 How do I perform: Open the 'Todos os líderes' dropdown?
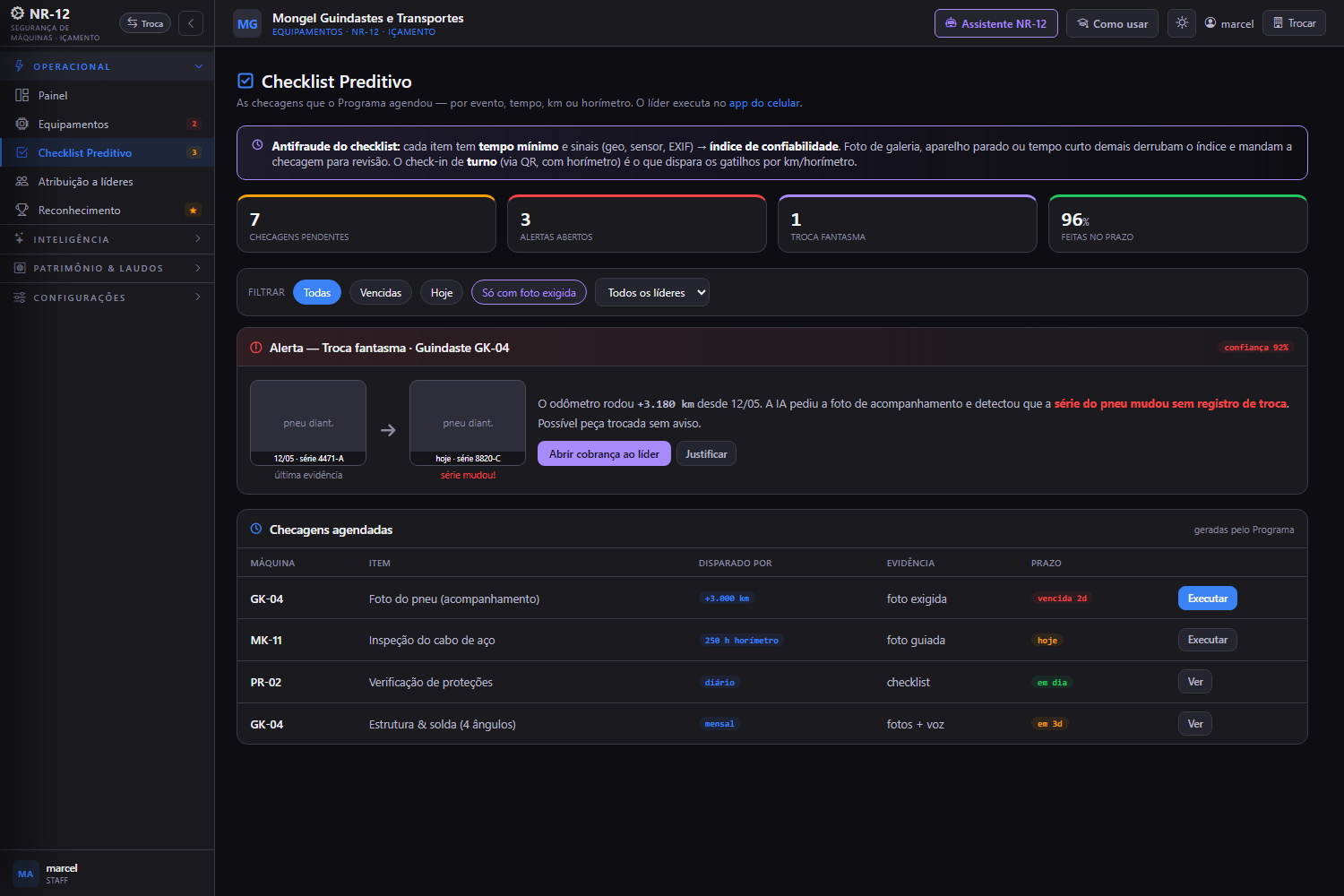pos(652,292)
